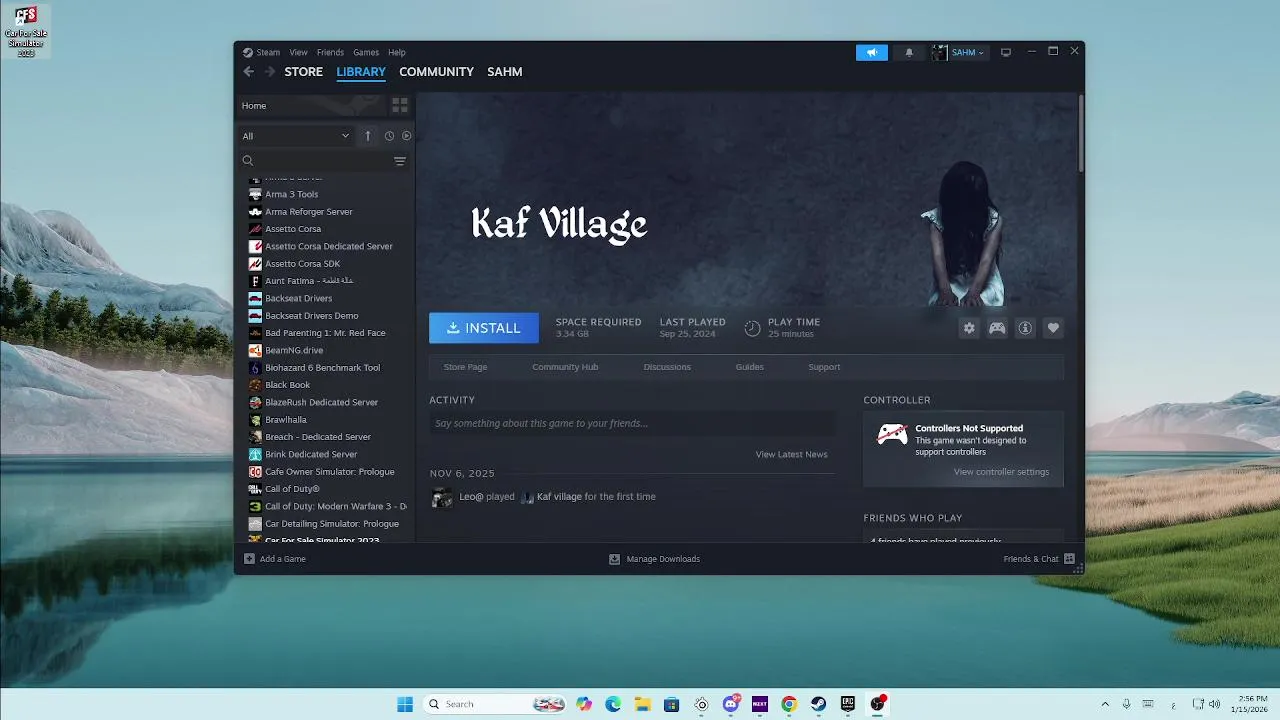Screen dimensions: 1280x720
Task: Open the Games menu
Action: point(366,53)
